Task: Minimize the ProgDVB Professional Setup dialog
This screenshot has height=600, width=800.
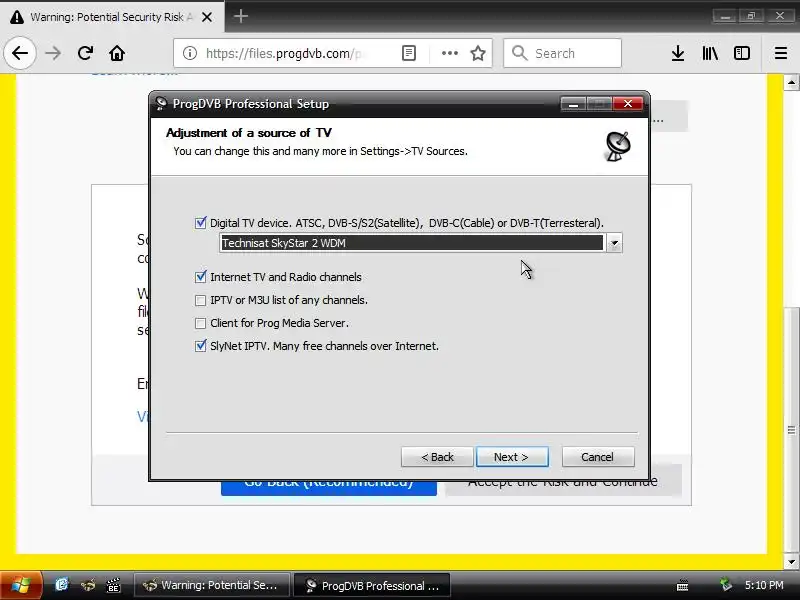Action: pos(573,104)
